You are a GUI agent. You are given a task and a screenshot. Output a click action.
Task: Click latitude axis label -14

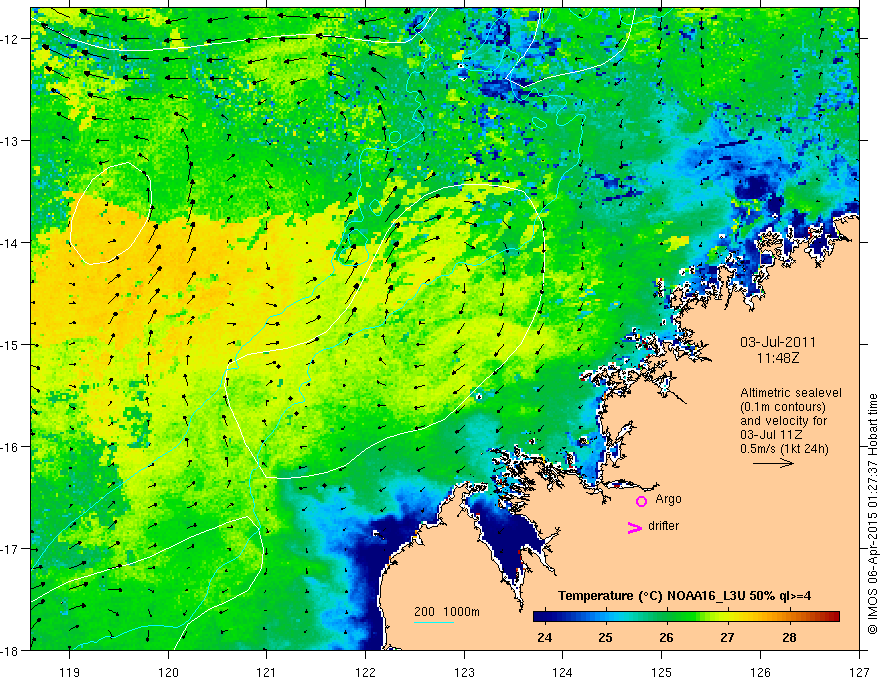pyautogui.click(x=10, y=243)
